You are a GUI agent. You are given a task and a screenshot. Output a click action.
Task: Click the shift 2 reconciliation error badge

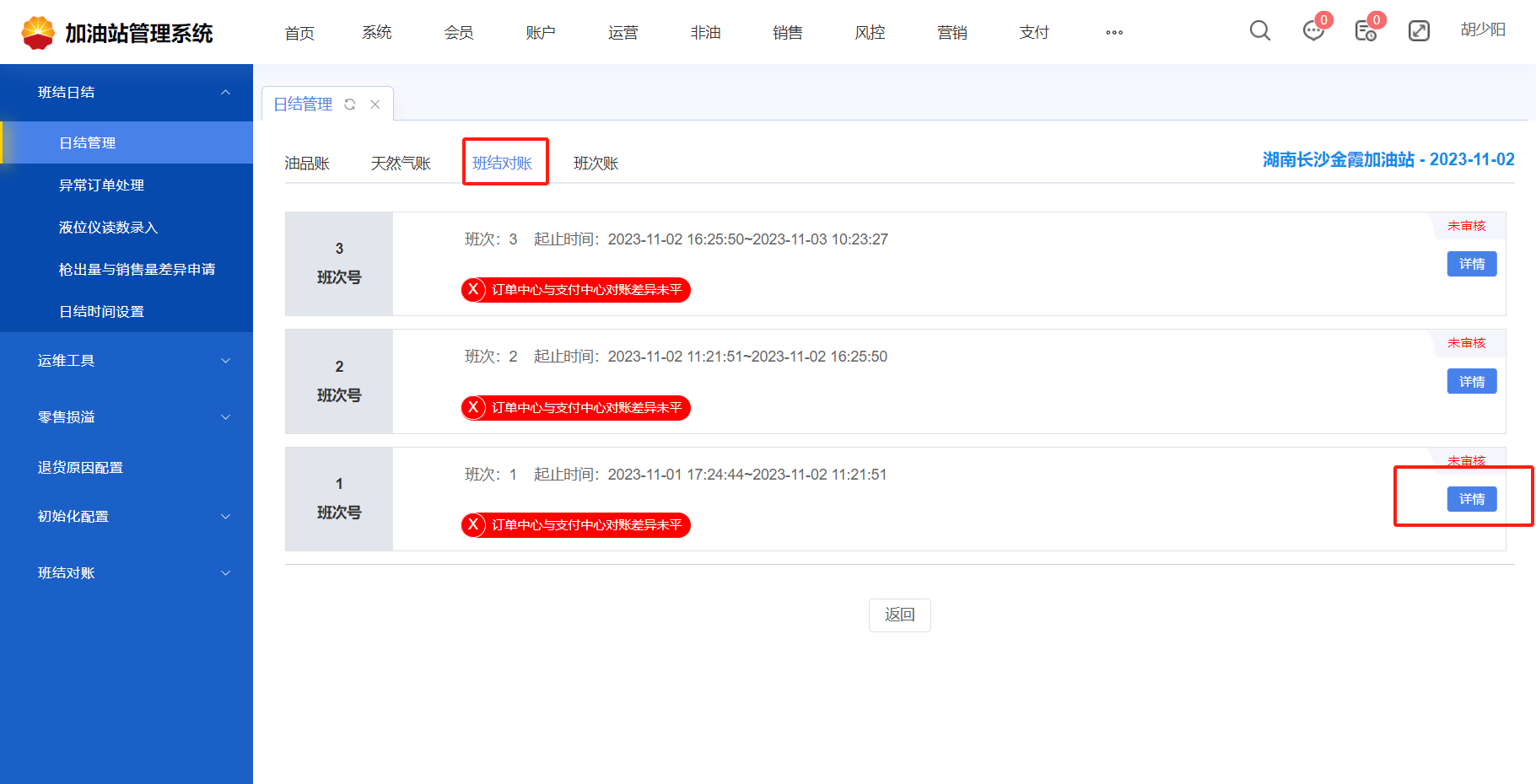[576, 408]
